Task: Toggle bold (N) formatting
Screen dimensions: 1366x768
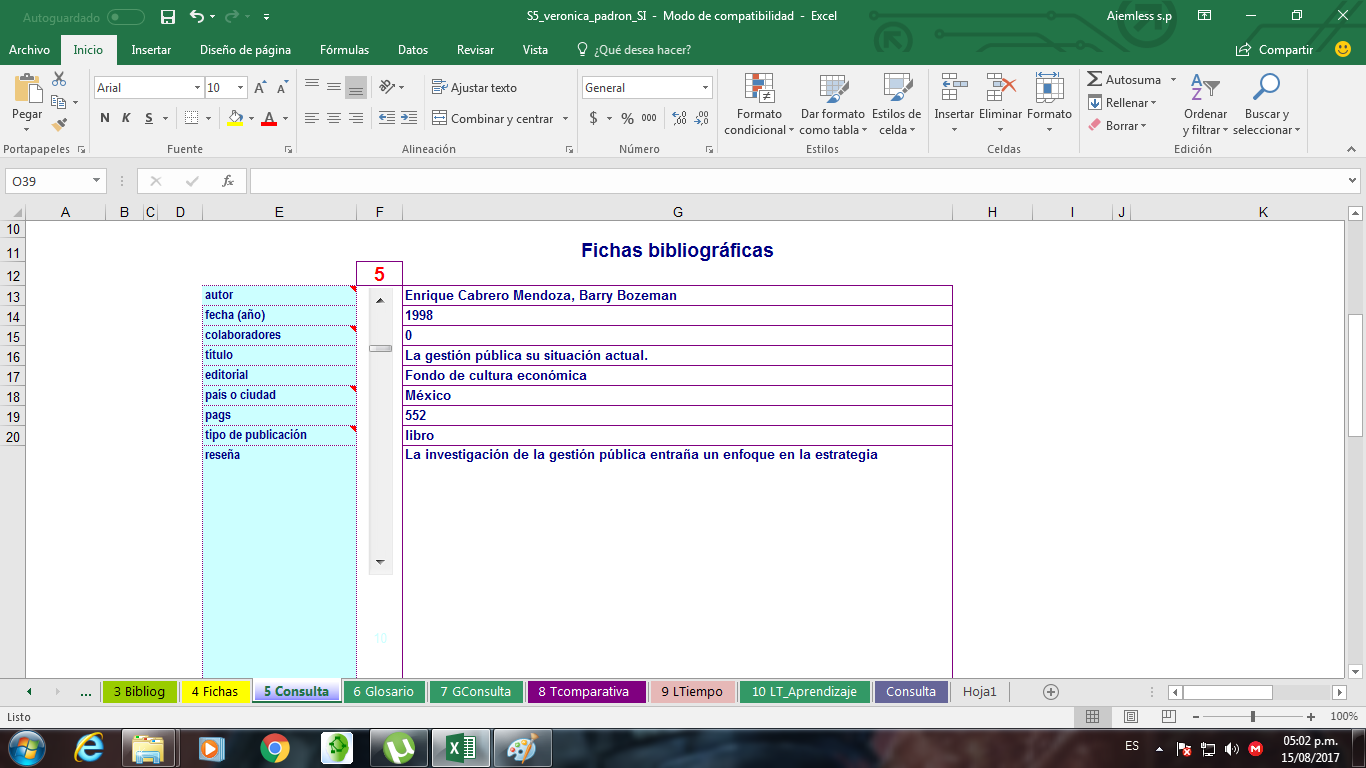Action: click(103, 117)
